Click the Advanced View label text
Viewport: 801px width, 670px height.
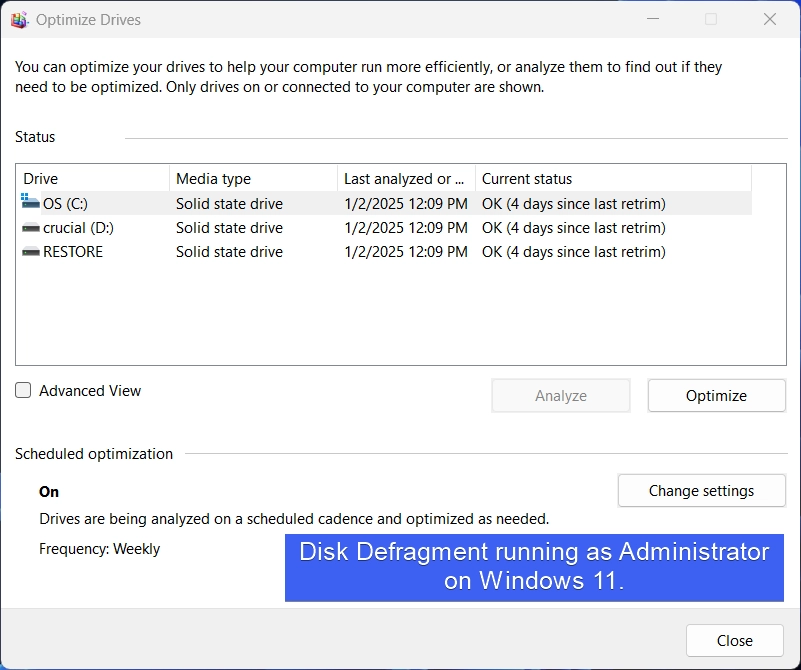point(90,391)
